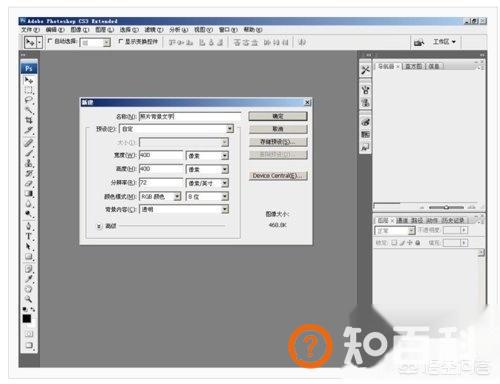The image size is (500, 384).
Task: Expand the Advanced section in New dialog
Action: (99, 226)
